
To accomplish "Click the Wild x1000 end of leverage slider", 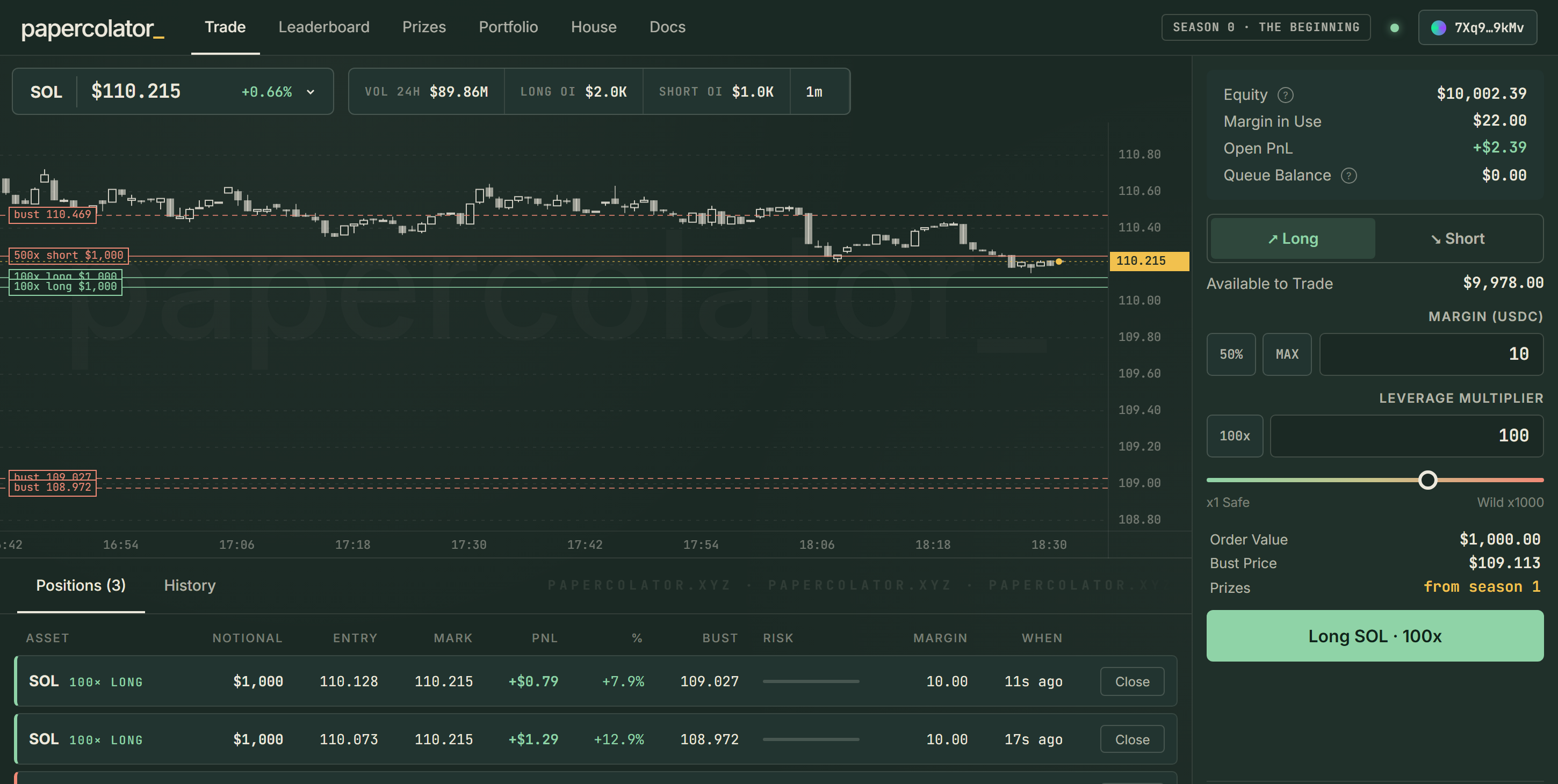I will (x=1510, y=502).
